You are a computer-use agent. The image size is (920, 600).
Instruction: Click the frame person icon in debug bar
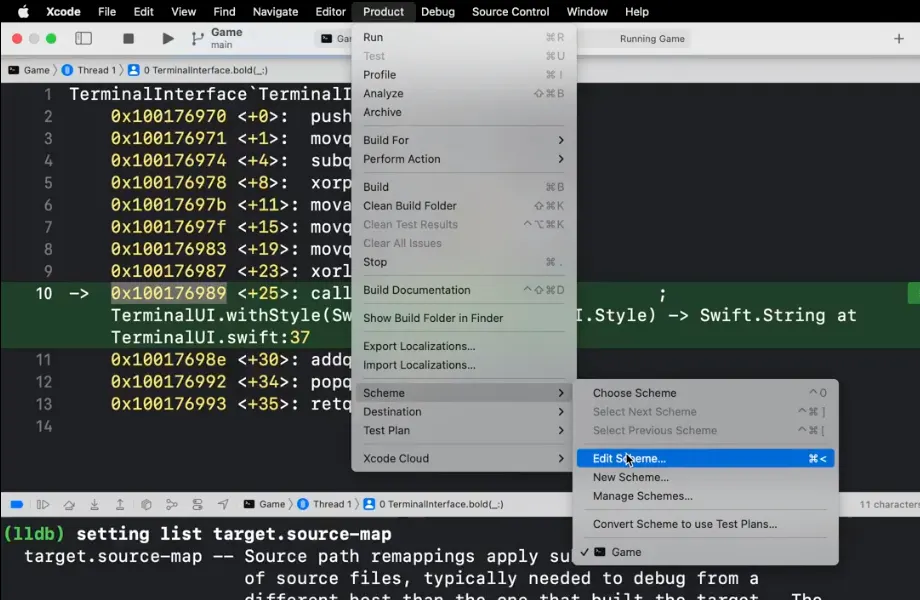(x=369, y=504)
